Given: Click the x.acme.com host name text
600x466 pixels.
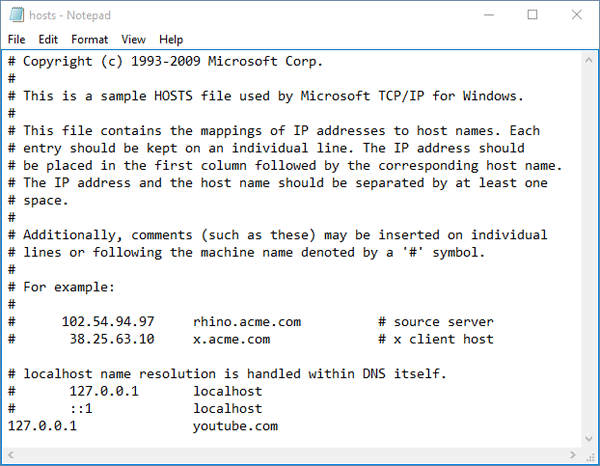Looking at the screenshot, I should [231, 339].
